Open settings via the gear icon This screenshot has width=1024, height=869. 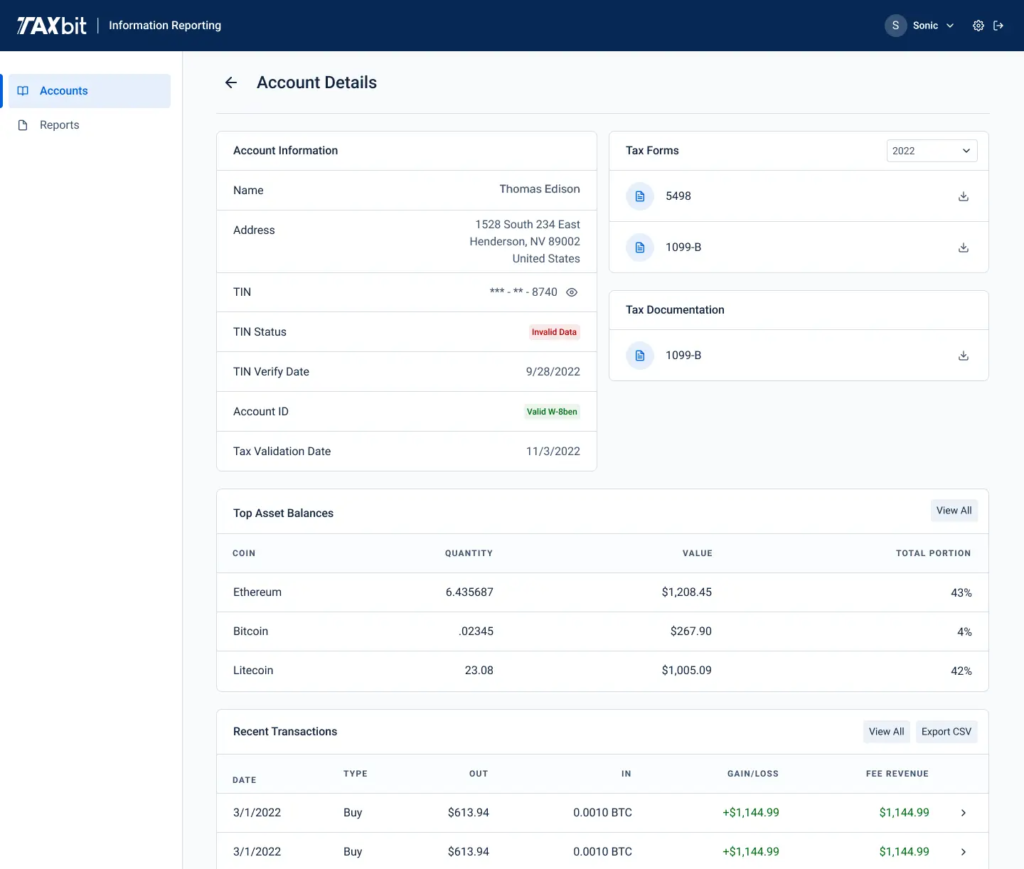(978, 25)
